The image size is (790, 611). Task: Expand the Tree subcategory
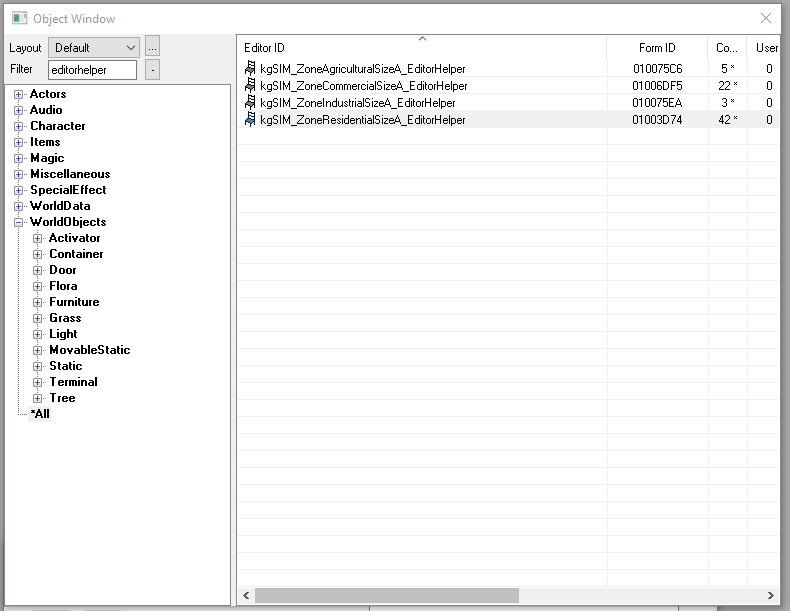(37, 398)
